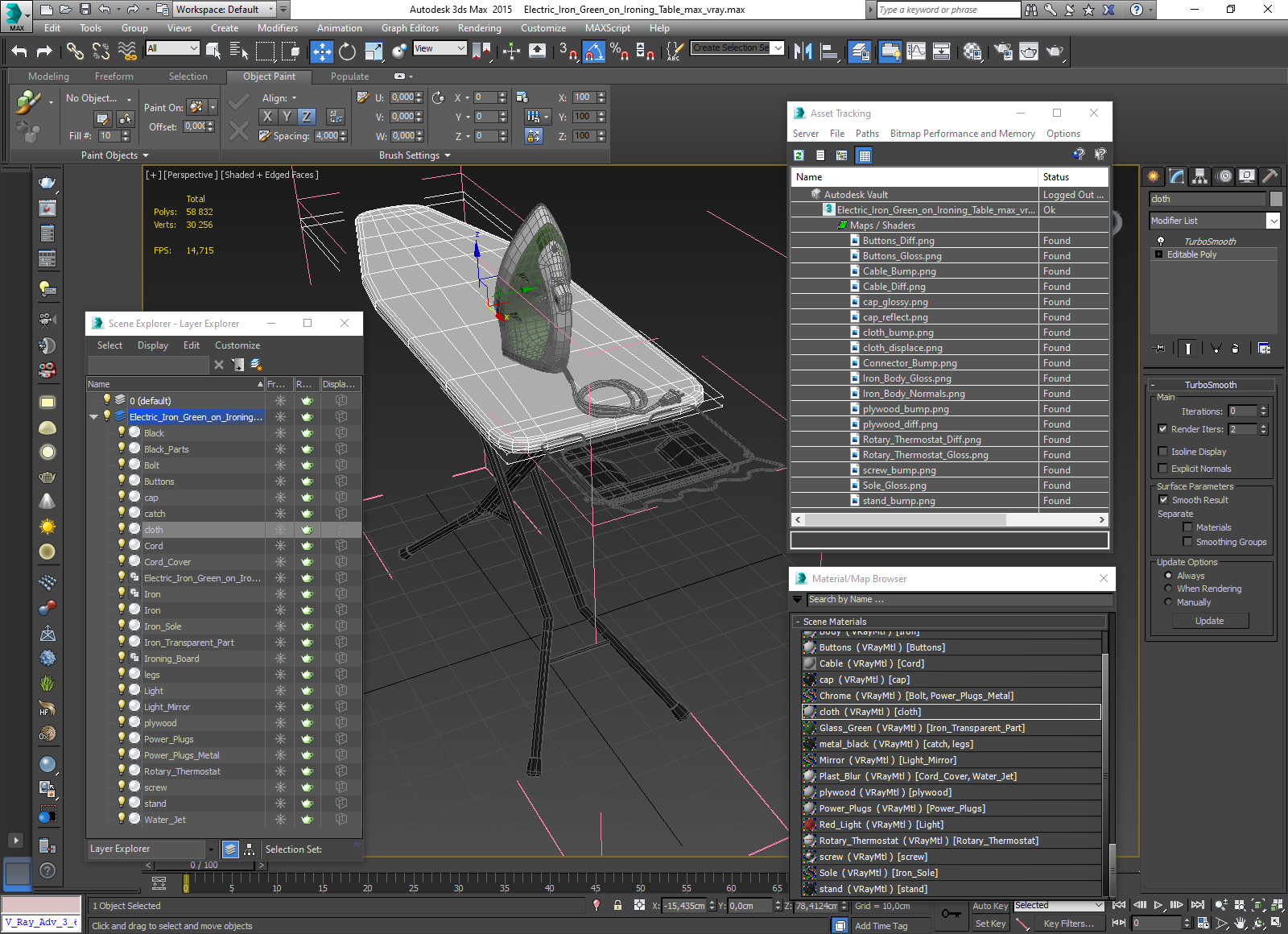Select the Rotate transform tool

coord(347,52)
